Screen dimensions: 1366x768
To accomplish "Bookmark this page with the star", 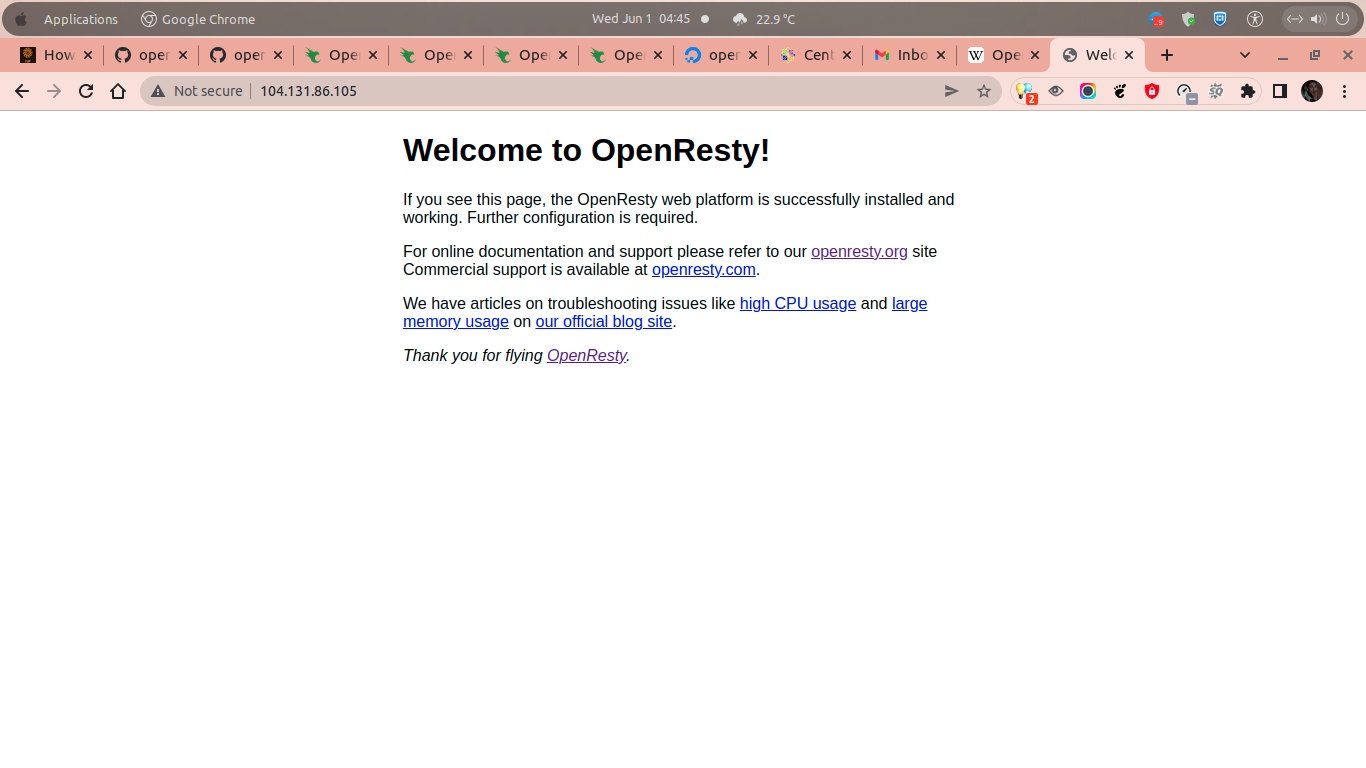I will click(984, 91).
